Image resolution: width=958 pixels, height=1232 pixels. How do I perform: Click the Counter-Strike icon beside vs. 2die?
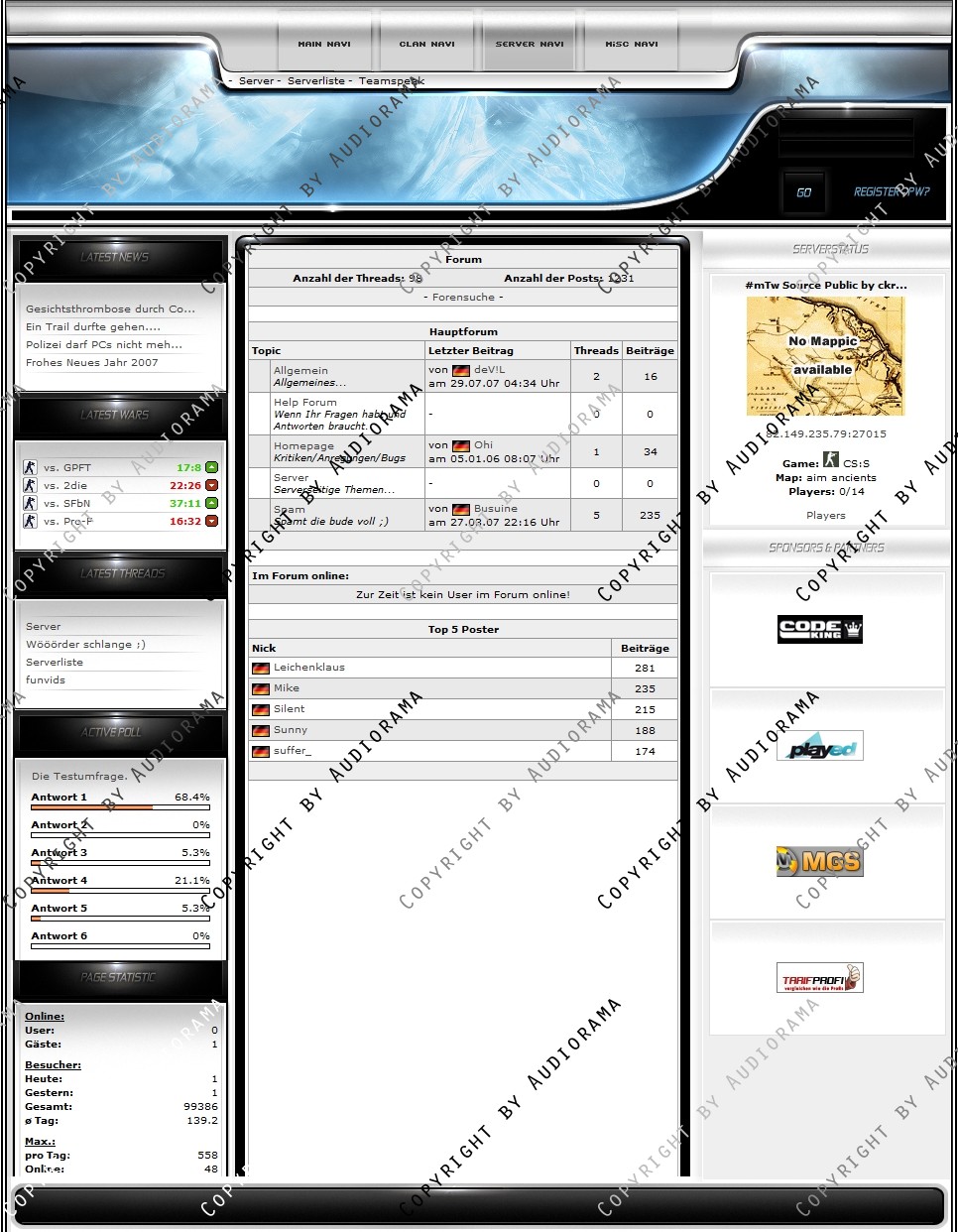point(30,485)
